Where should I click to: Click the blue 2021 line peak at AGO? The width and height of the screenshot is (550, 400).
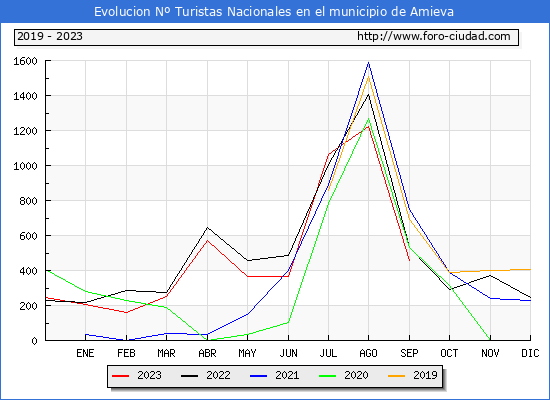click(368, 63)
